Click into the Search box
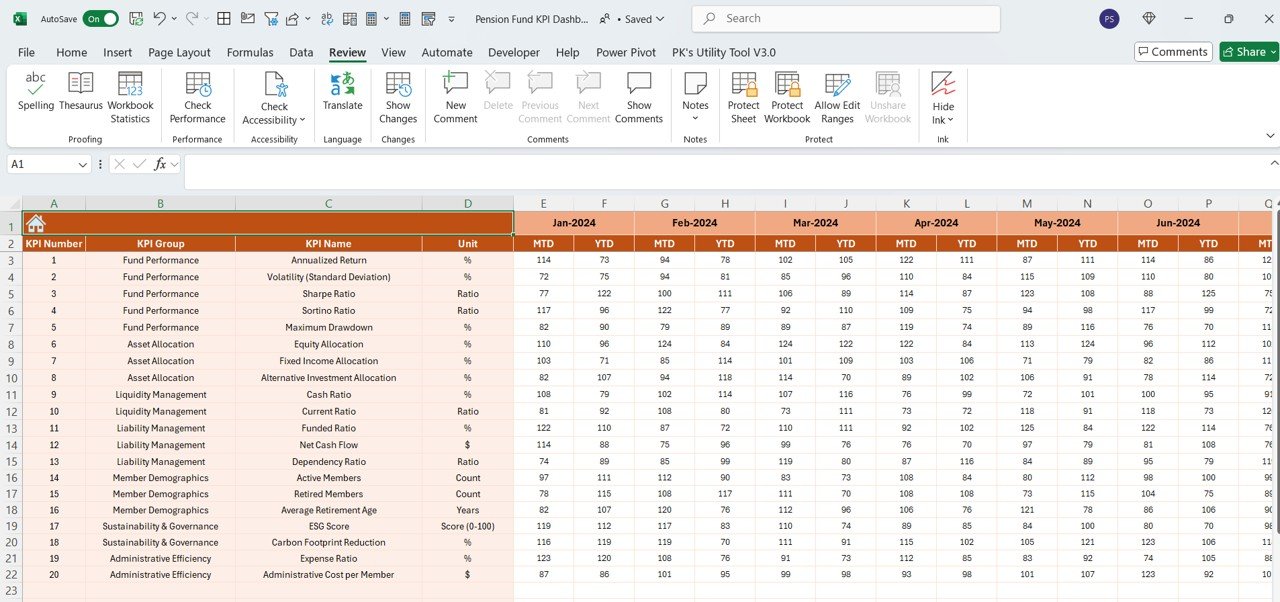 click(846, 18)
